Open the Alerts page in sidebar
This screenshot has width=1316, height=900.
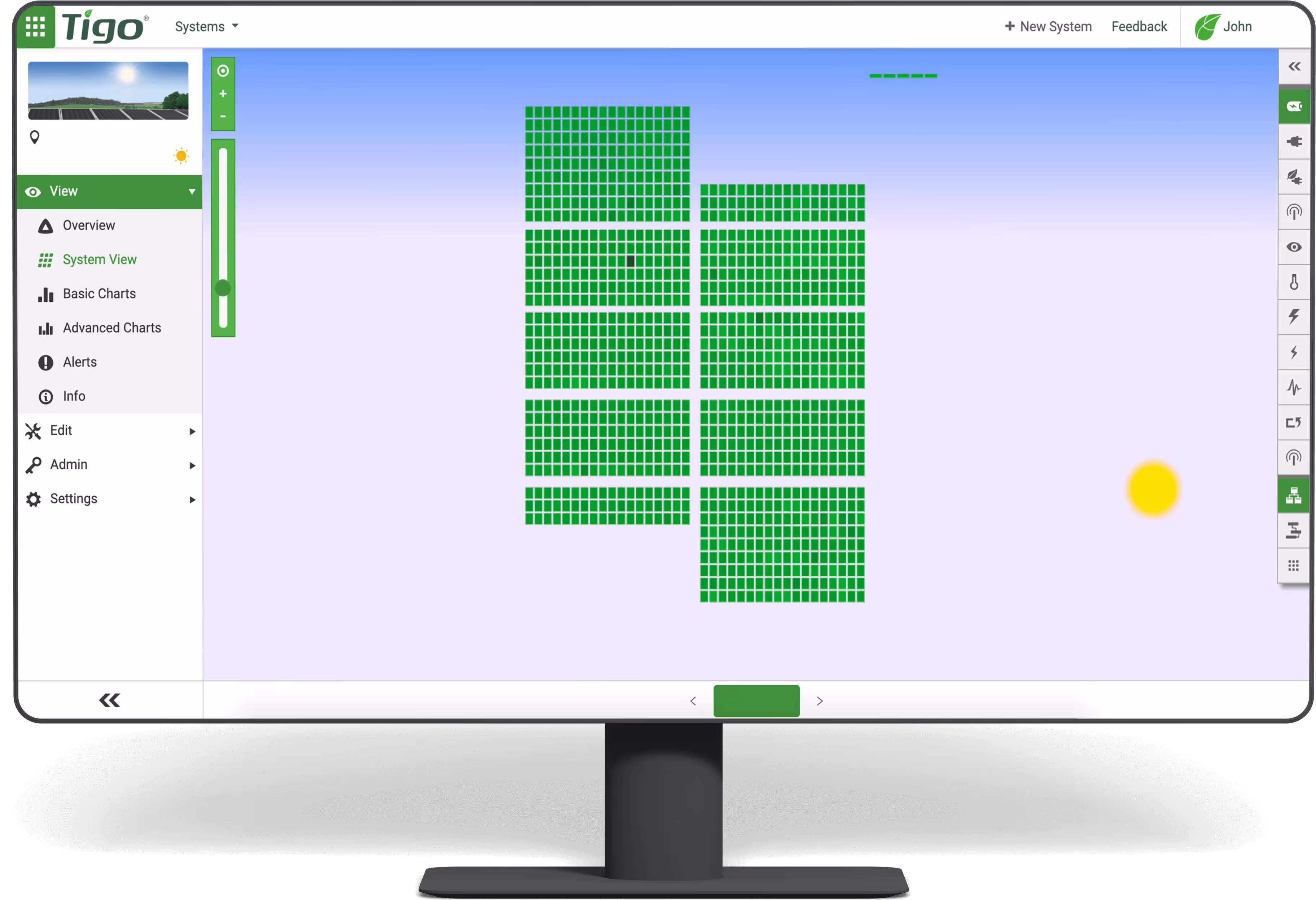tap(80, 363)
